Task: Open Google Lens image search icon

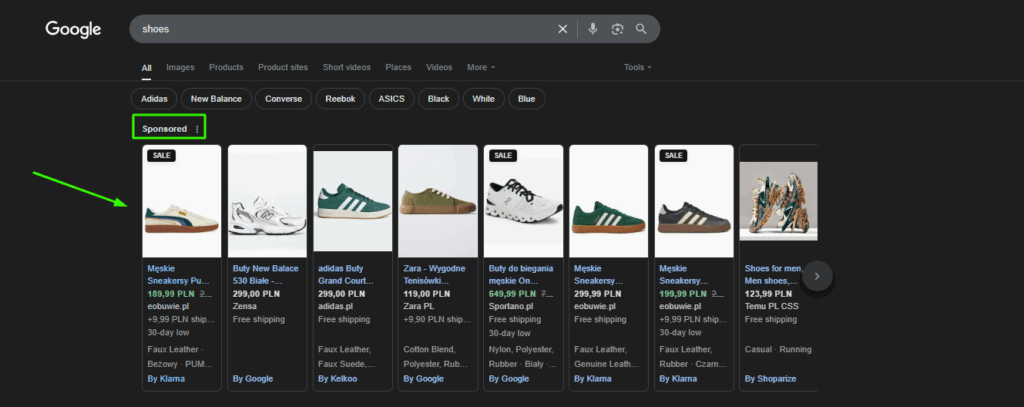Action: pyautogui.click(x=617, y=29)
